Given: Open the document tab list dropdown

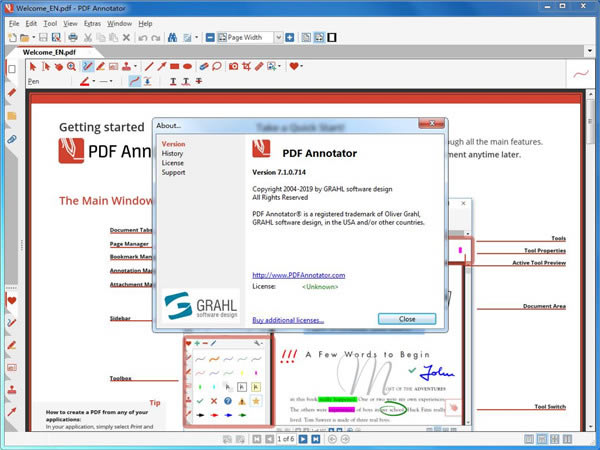Looking at the screenshot, I should coord(589,51).
